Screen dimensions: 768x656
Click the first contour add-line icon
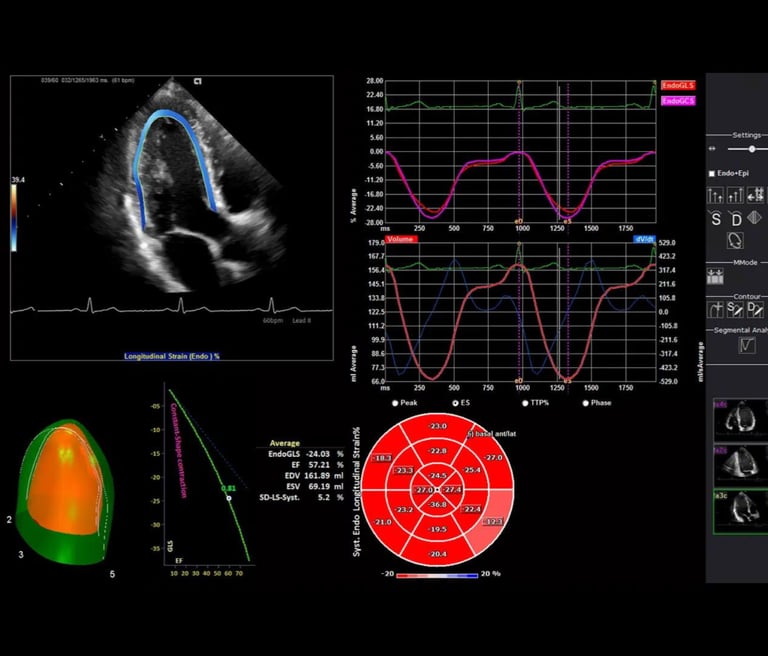(x=716, y=310)
